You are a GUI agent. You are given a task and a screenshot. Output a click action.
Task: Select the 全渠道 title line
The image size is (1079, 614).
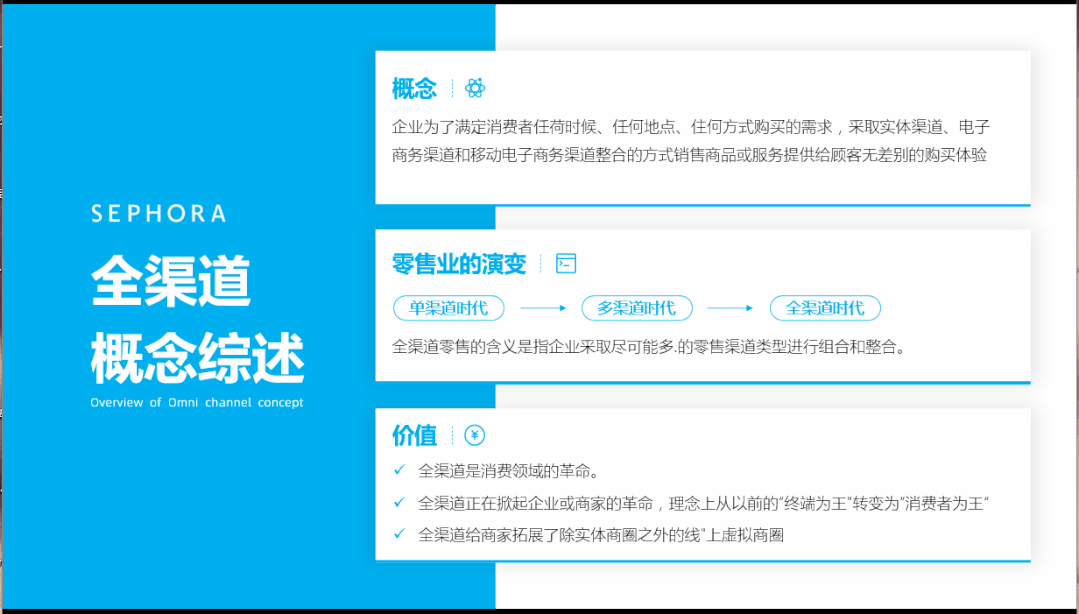point(171,284)
